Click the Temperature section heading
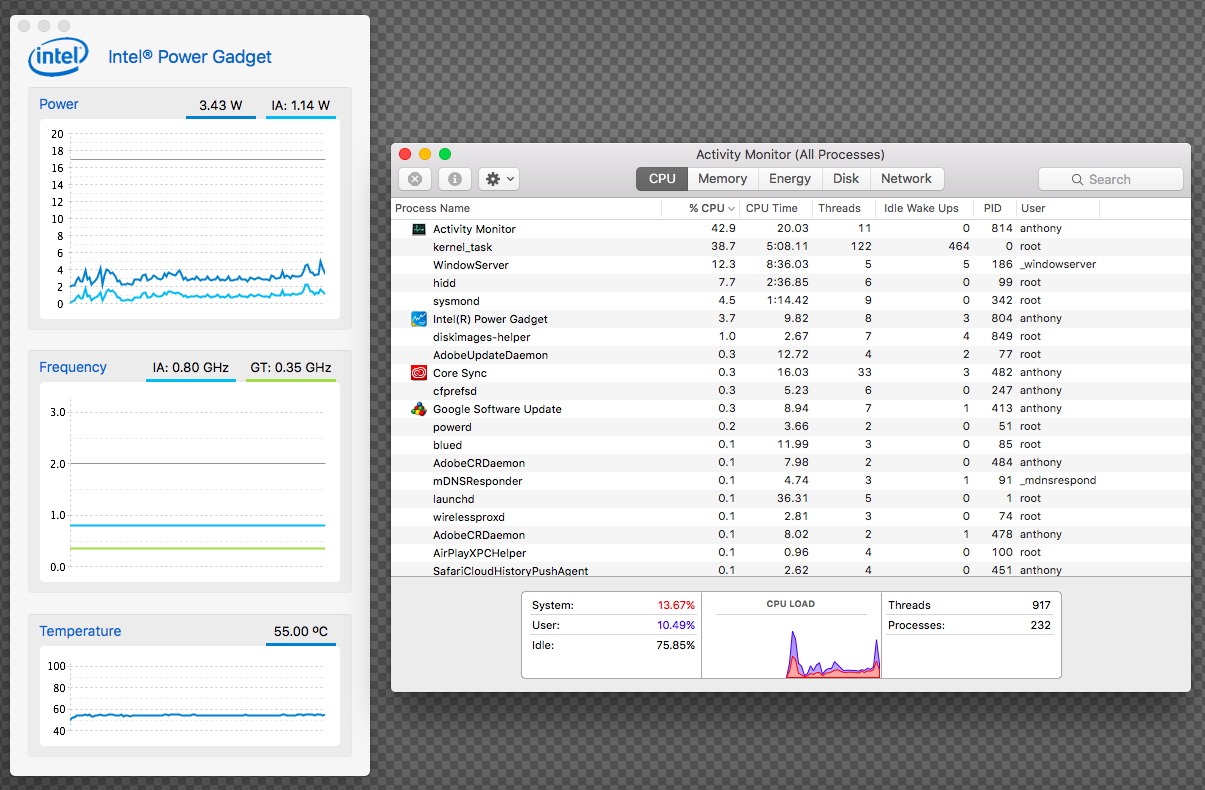1205x790 pixels. coord(80,631)
